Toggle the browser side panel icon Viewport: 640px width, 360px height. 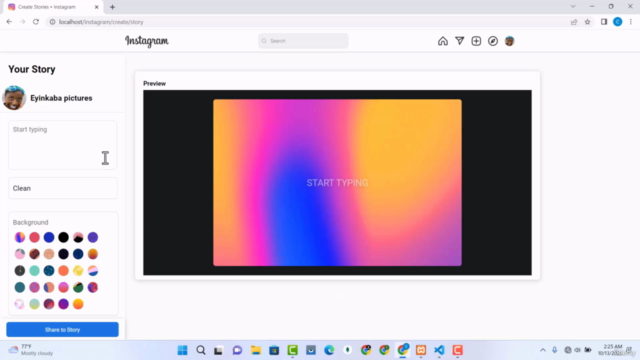pos(604,22)
